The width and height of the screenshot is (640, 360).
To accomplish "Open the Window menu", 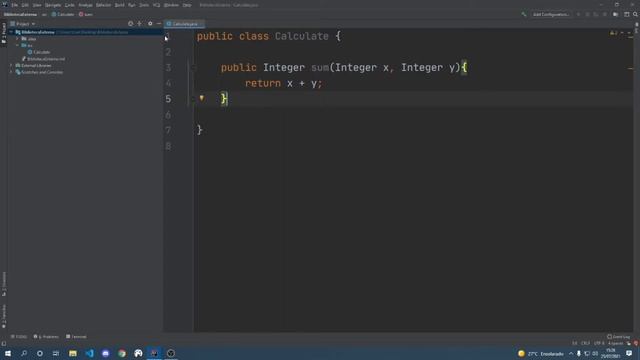I will (x=171, y=5).
